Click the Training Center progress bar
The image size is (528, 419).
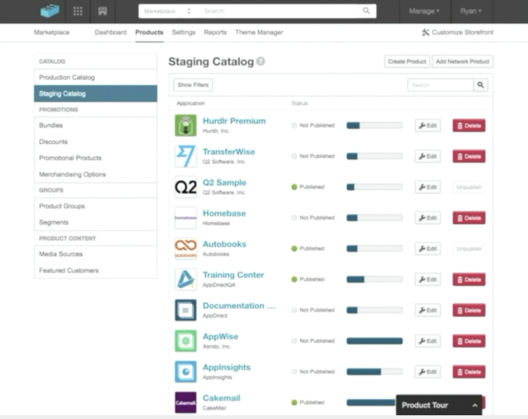click(x=374, y=279)
